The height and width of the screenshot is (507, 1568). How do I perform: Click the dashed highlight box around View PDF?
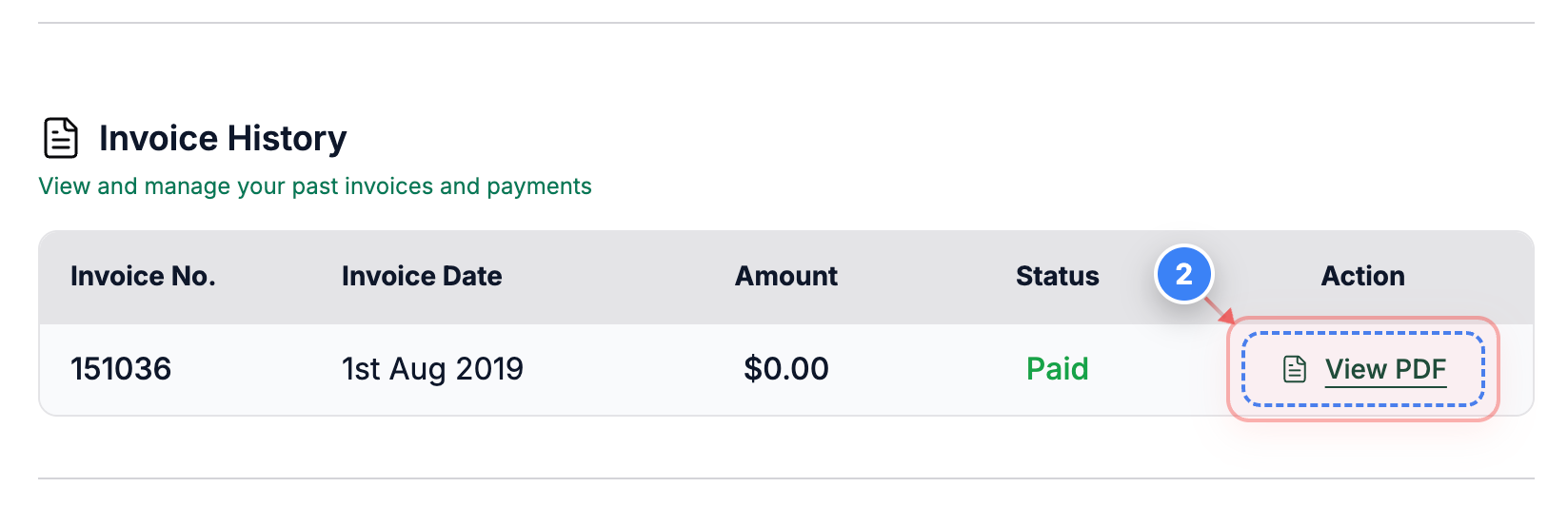point(1363,369)
